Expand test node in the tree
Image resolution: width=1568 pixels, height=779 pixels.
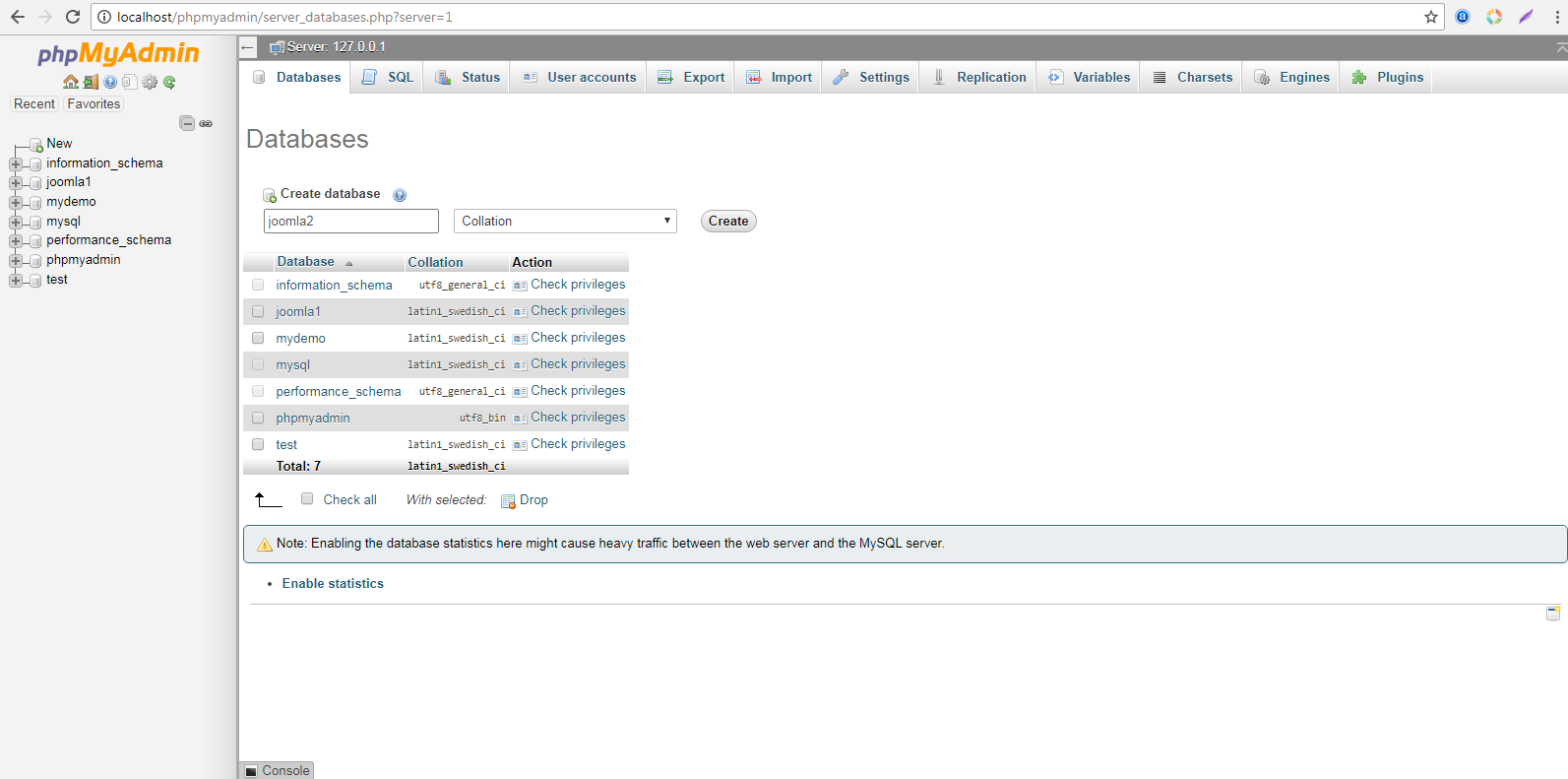point(16,281)
